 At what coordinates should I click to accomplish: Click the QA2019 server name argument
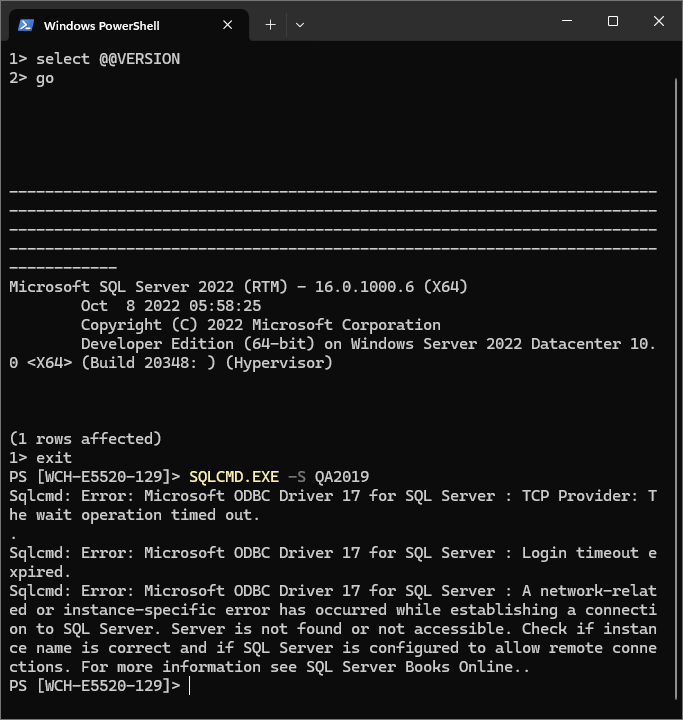tap(342, 477)
